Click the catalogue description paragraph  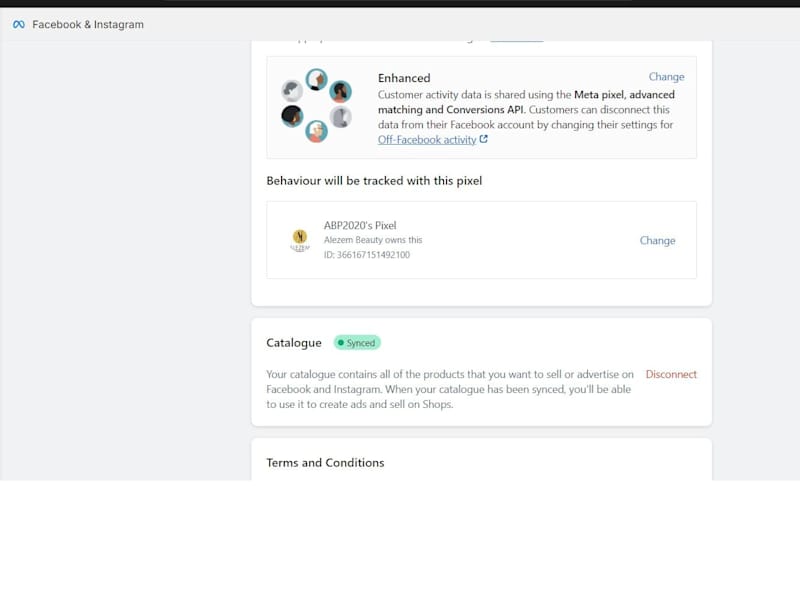(x=449, y=389)
